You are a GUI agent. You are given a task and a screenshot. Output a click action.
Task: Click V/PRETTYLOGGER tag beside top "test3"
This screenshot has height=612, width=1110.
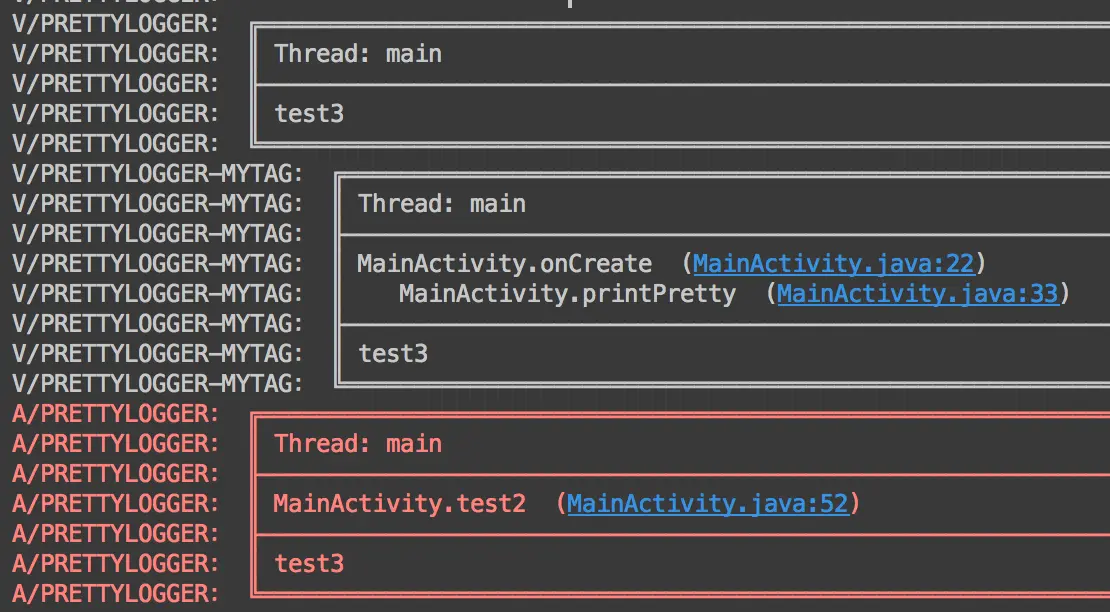pos(115,114)
